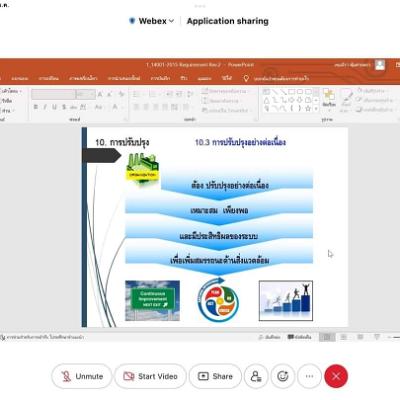400x400 pixels.
Task: Select the Rectangle shape in shapes gallery
Action: point(292,91)
